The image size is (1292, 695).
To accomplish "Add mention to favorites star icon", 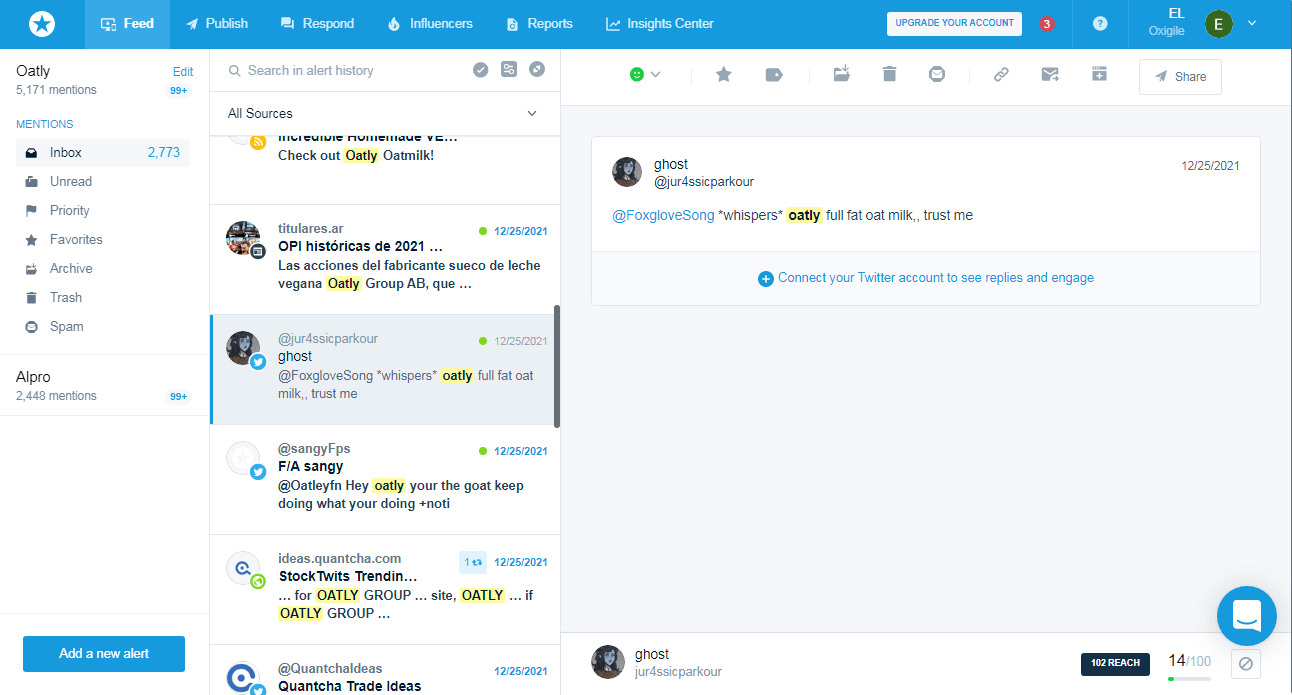I will 724,74.
